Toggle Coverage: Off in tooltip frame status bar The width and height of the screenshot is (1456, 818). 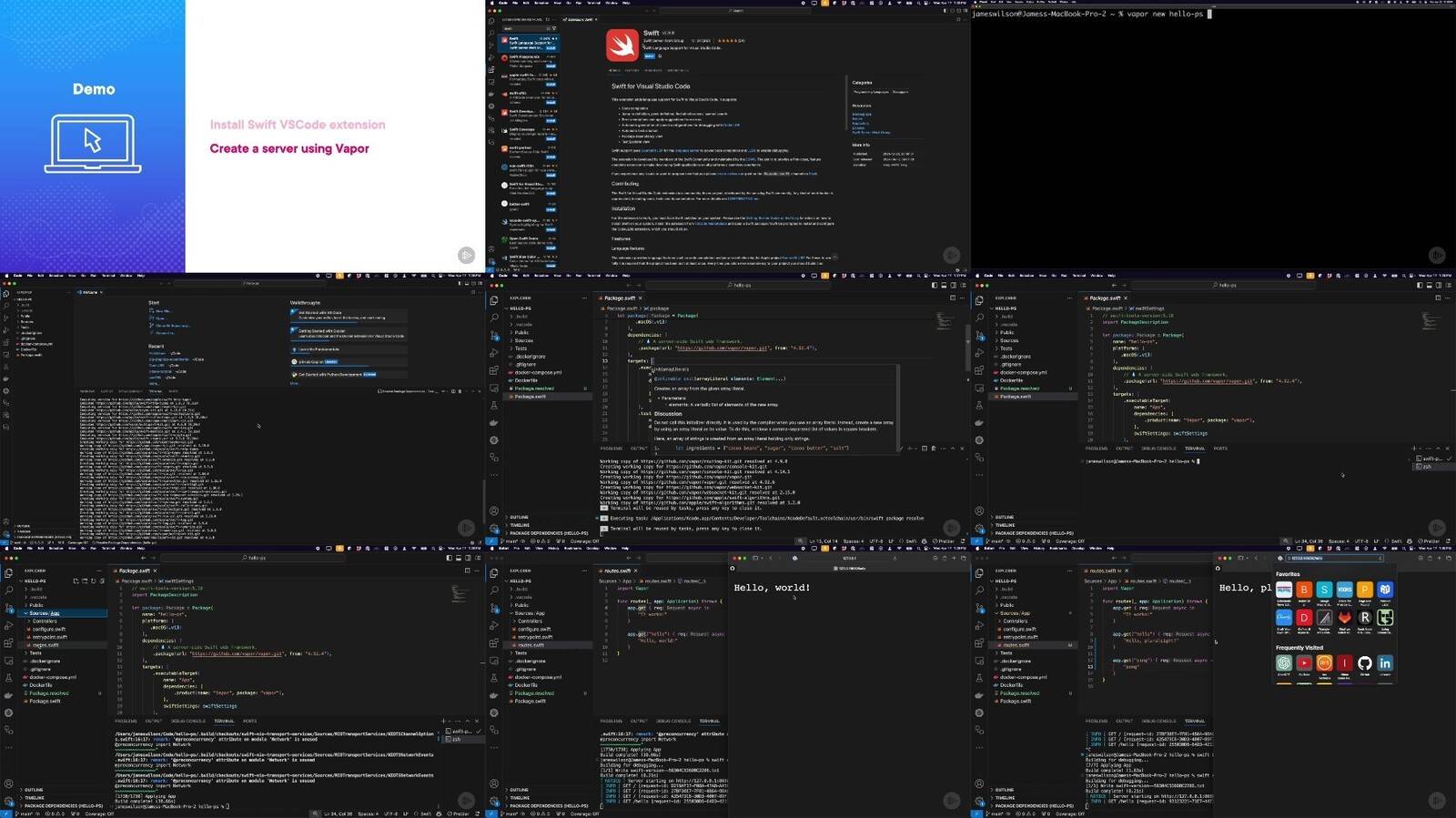tap(584, 541)
